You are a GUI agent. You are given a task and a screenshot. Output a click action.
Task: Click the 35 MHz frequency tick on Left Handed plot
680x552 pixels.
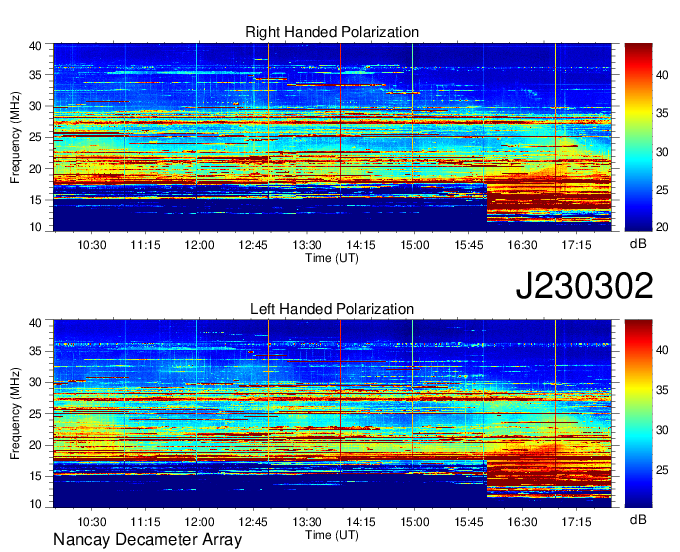(36, 351)
